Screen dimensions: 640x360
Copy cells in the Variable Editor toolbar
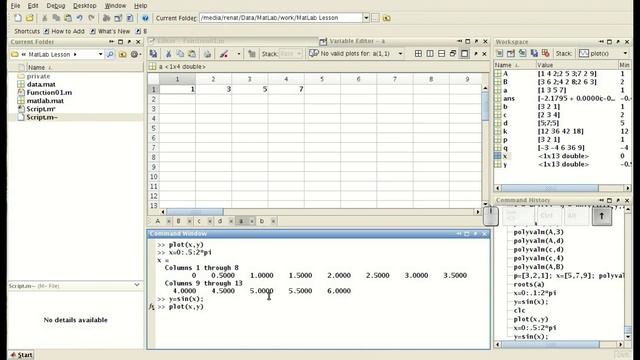[180, 53]
